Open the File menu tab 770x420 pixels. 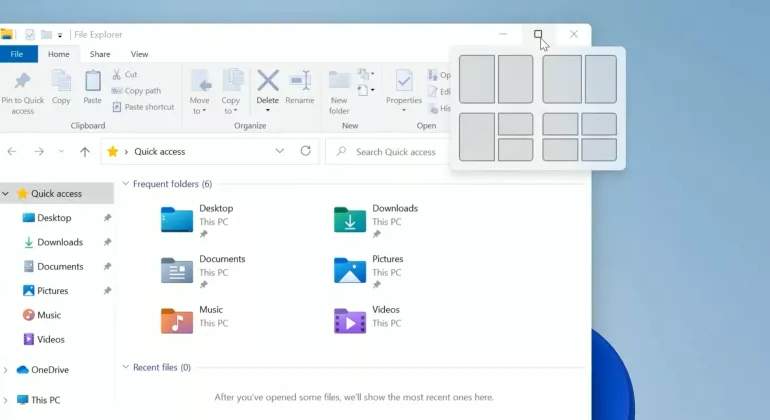click(x=18, y=54)
